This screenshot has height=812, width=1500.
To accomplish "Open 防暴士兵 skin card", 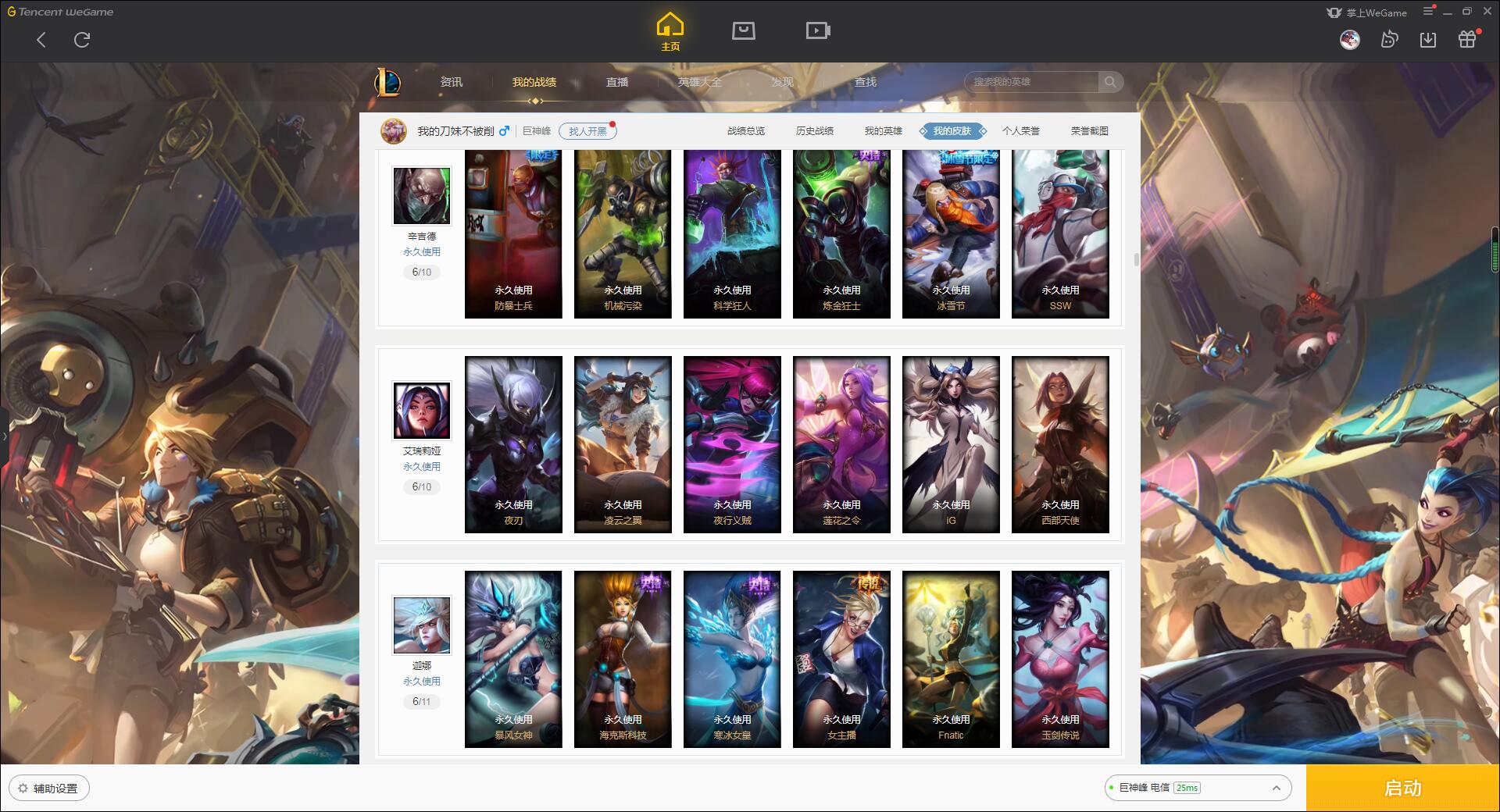I will pyautogui.click(x=513, y=234).
